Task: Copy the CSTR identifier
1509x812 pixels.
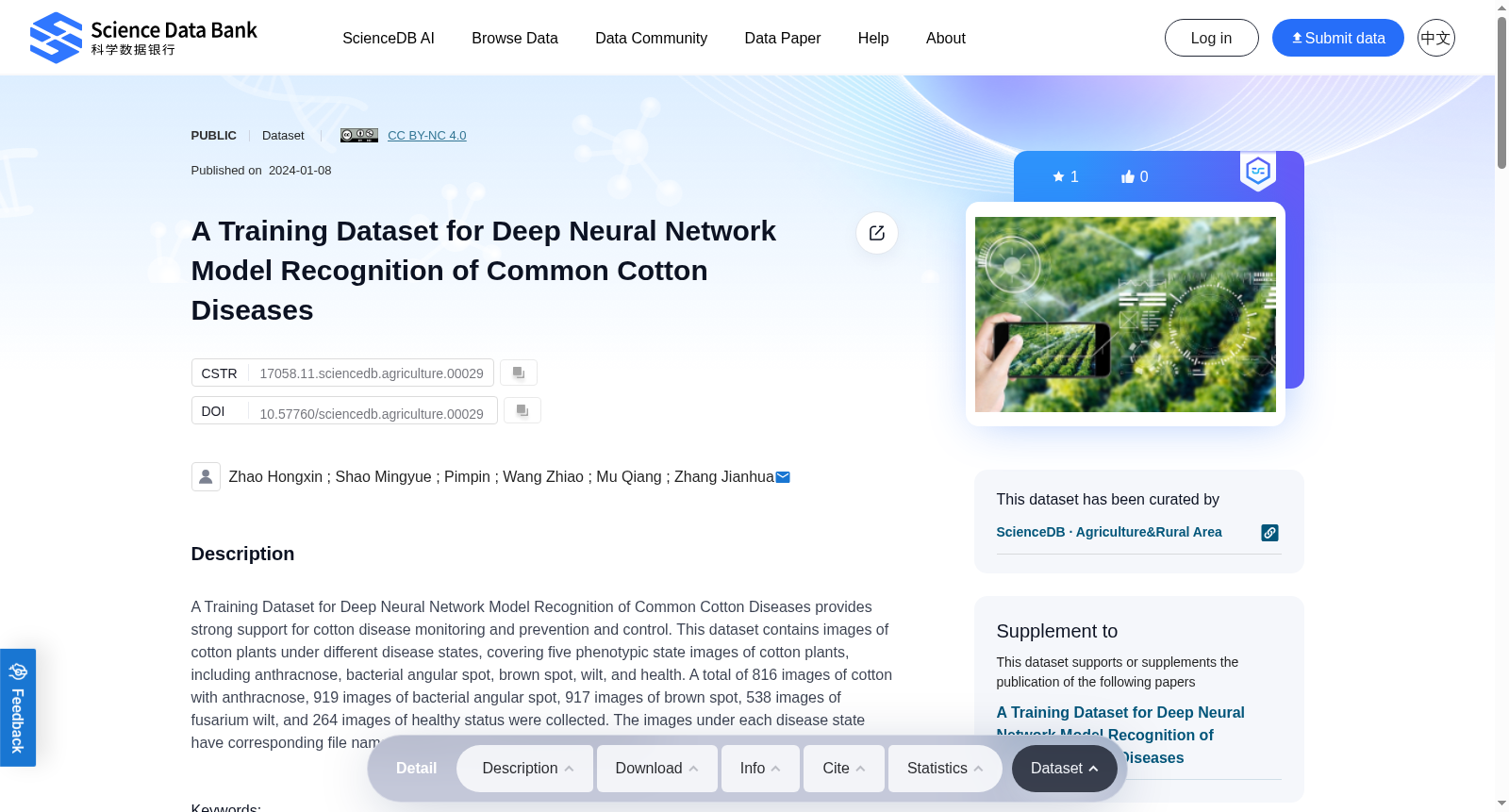Action: click(x=519, y=373)
